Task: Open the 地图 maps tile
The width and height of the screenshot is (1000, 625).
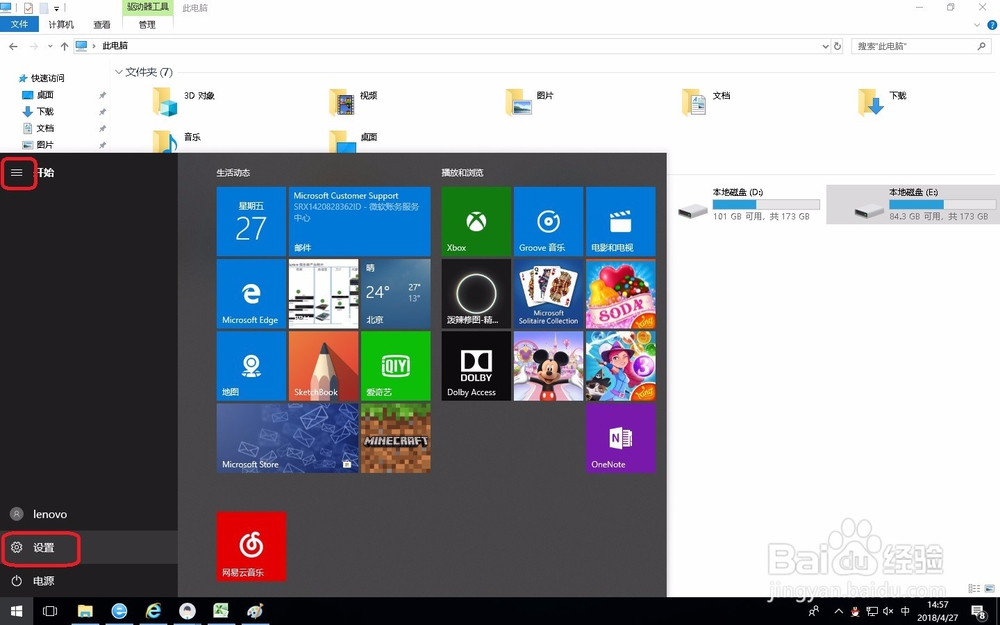Action: [x=251, y=366]
